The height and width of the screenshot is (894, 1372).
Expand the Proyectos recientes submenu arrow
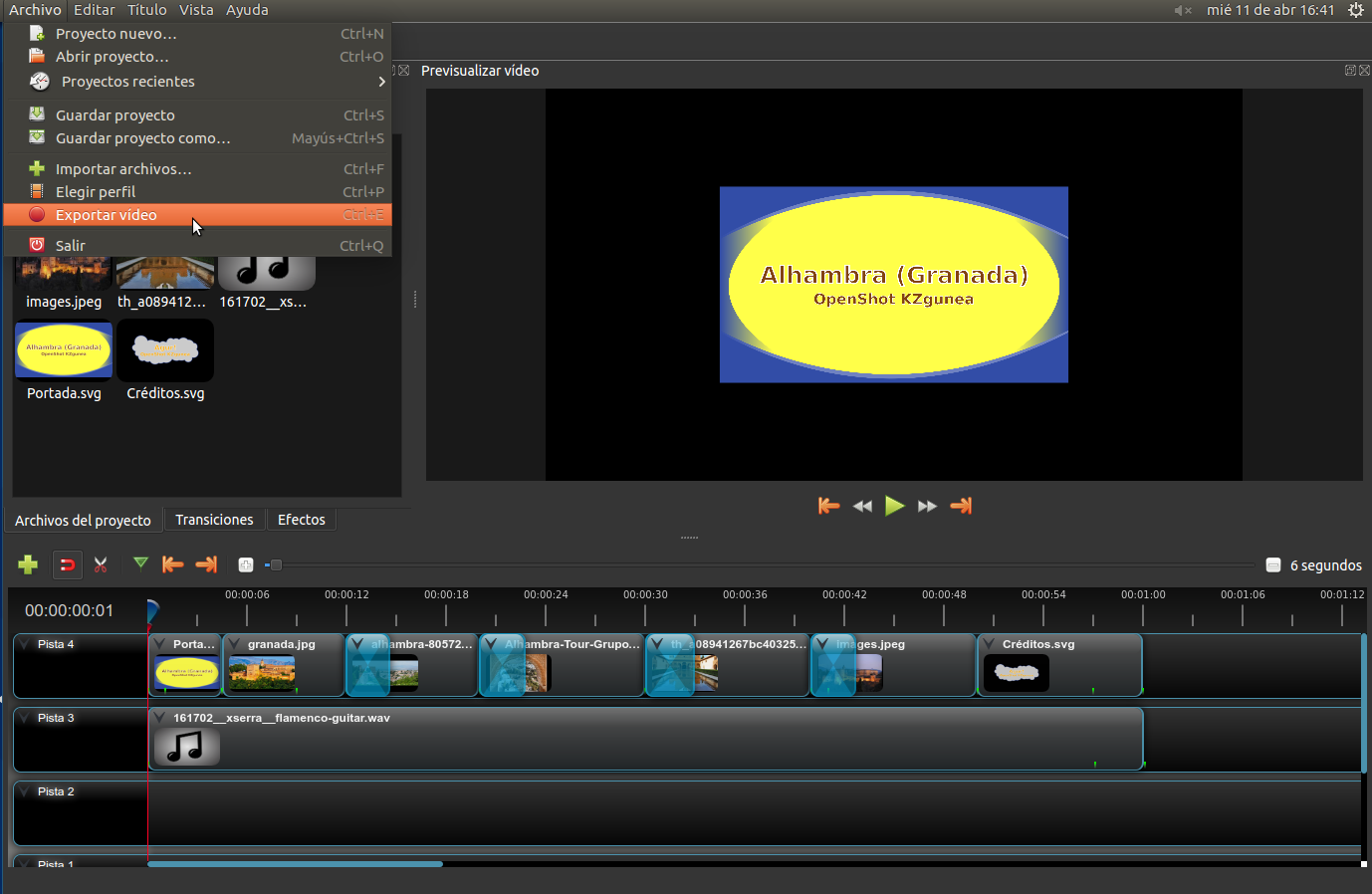[381, 82]
